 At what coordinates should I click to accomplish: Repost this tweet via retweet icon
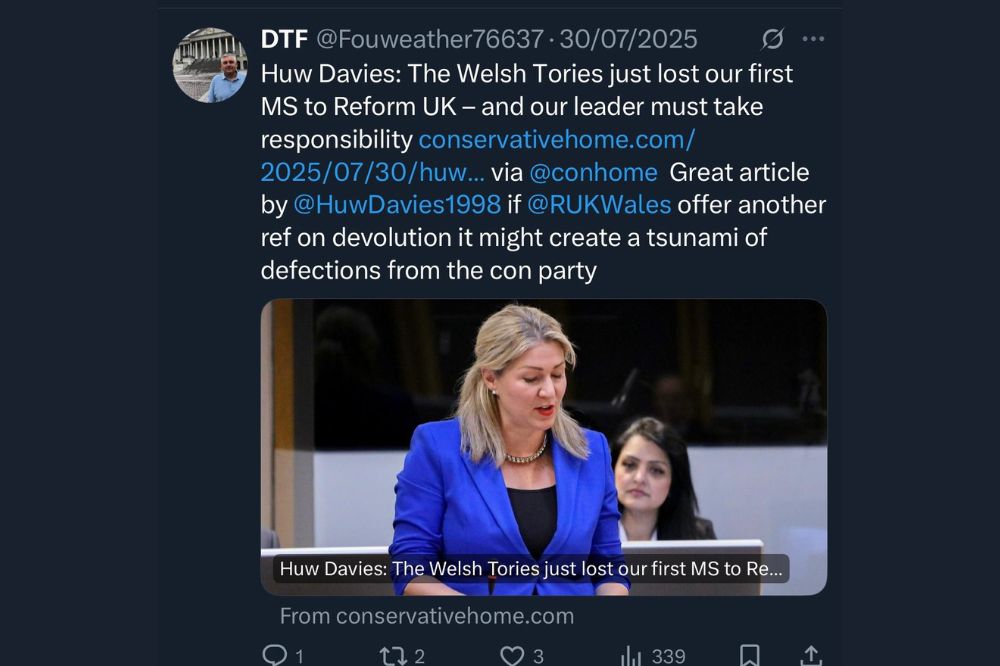393,655
